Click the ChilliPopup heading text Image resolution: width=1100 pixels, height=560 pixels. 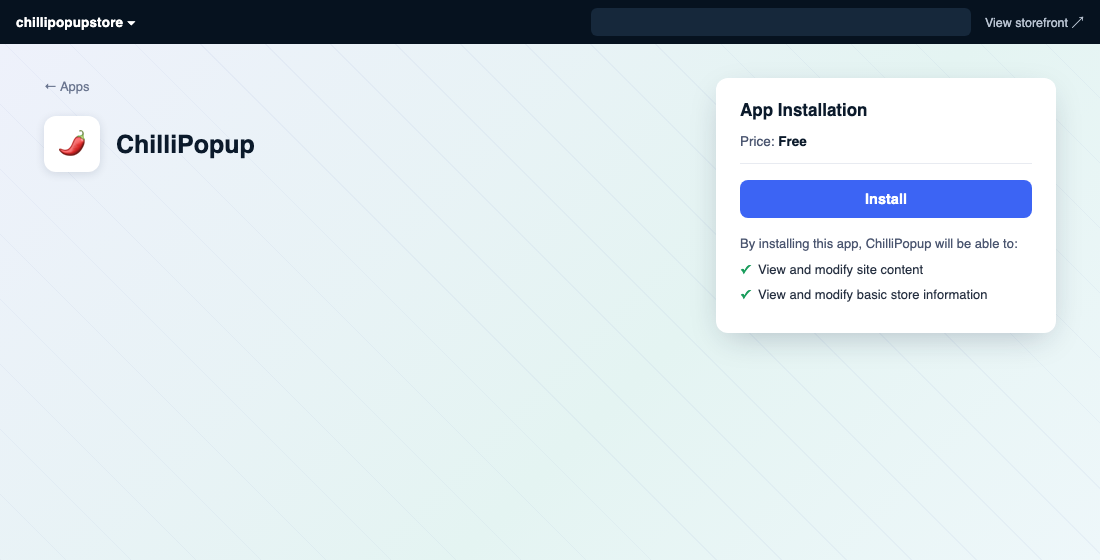click(185, 145)
